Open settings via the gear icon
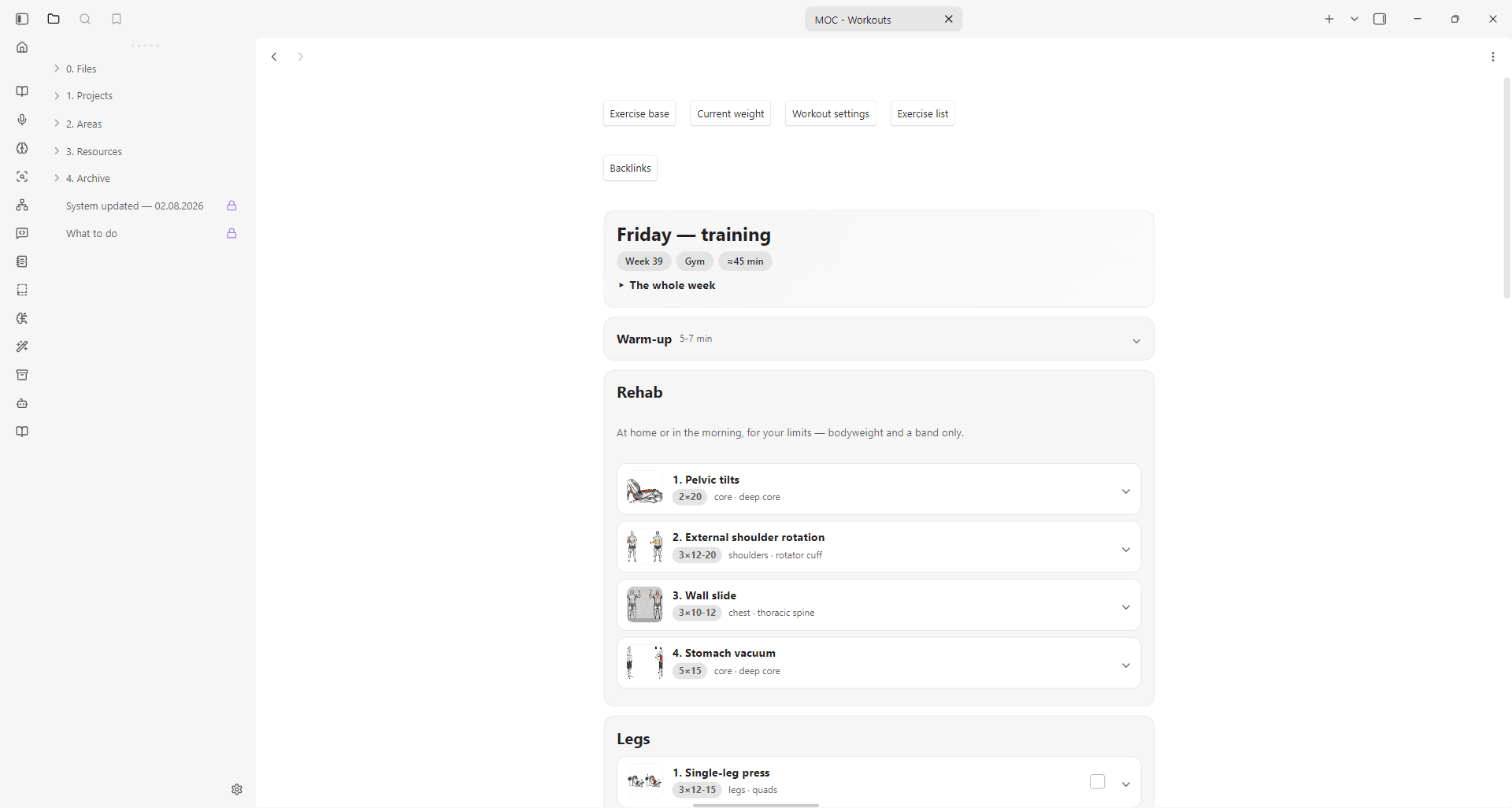The width and height of the screenshot is (1512, 808). [237, 789]
